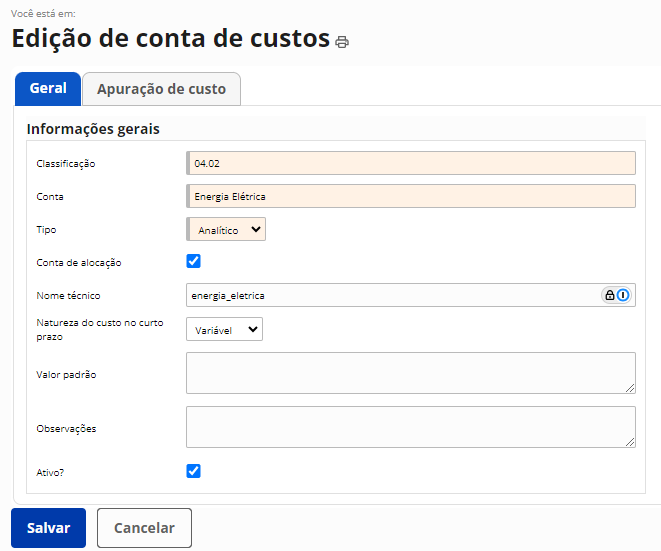Click the Edição de conta de custos title

tap(171, 38)
